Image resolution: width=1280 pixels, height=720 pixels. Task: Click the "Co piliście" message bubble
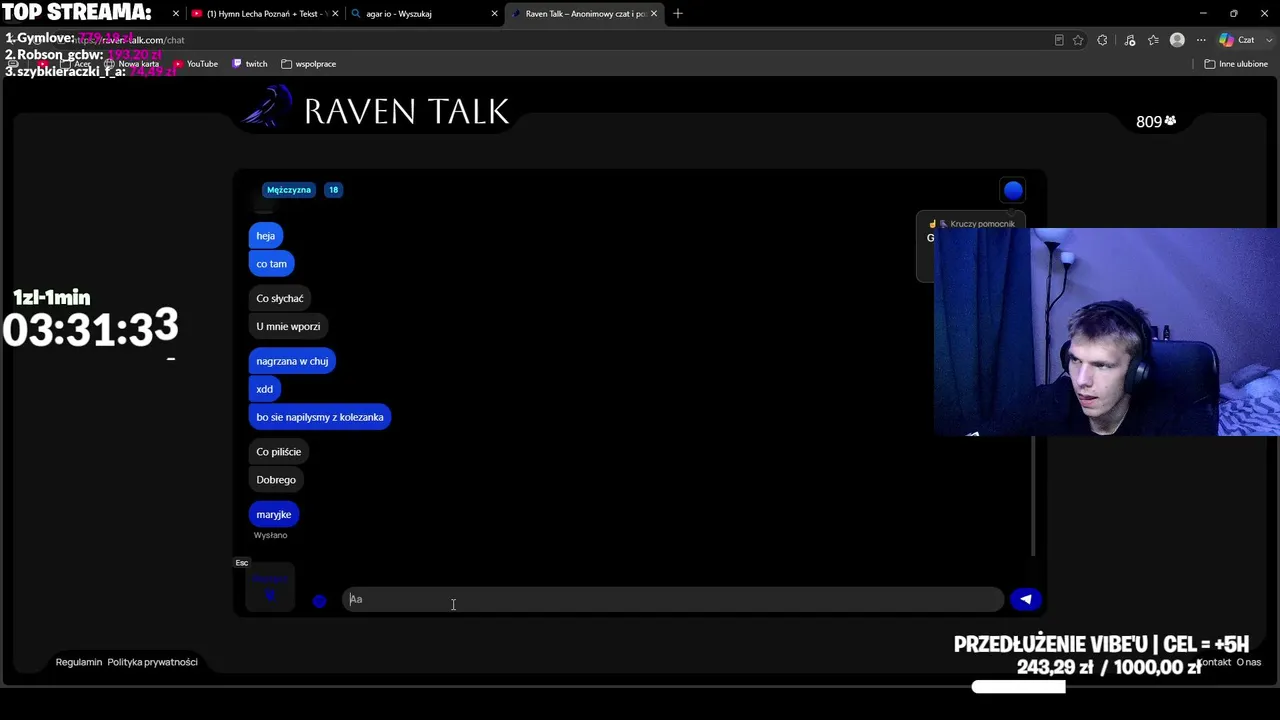tap(278, 452)
